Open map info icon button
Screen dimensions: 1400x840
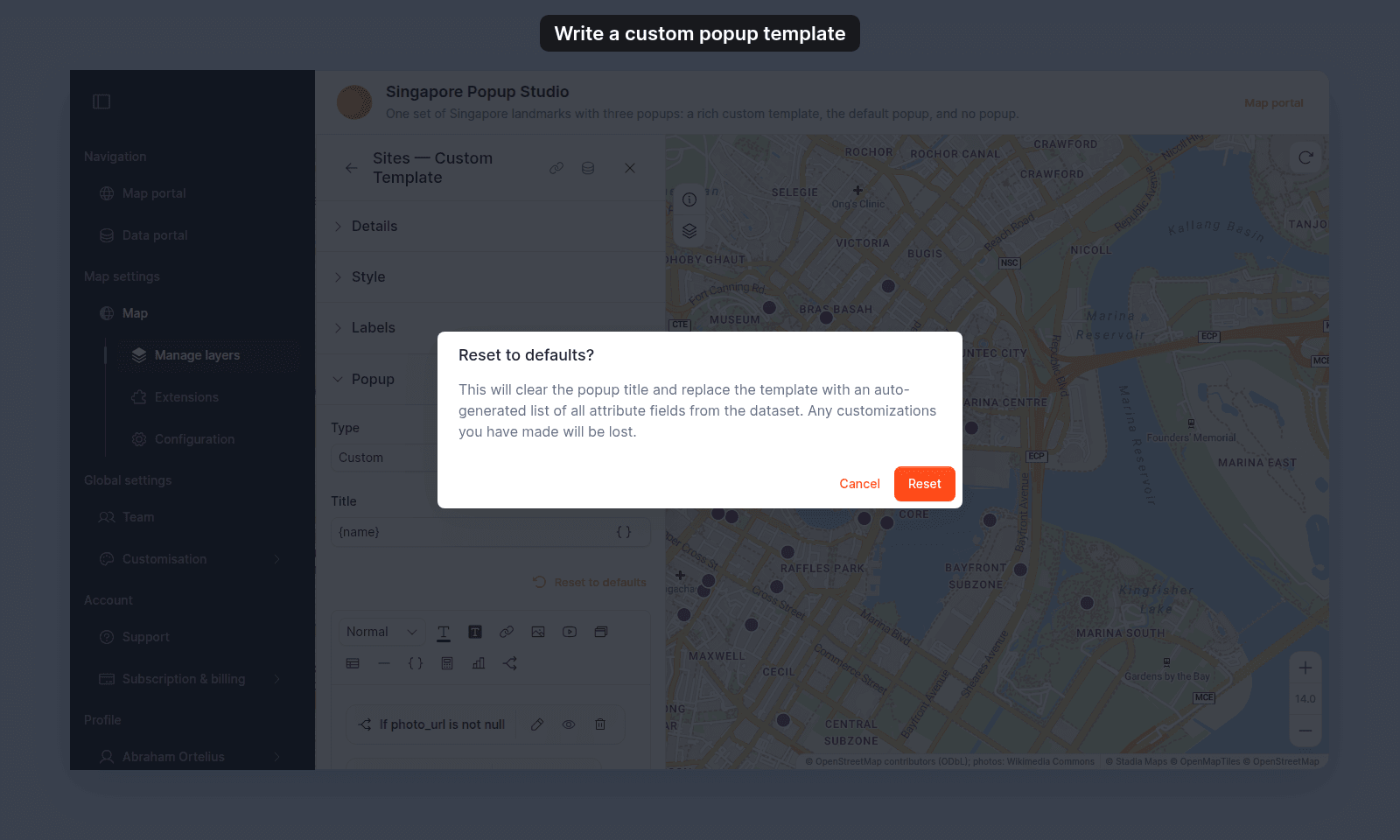coord(689,199)
